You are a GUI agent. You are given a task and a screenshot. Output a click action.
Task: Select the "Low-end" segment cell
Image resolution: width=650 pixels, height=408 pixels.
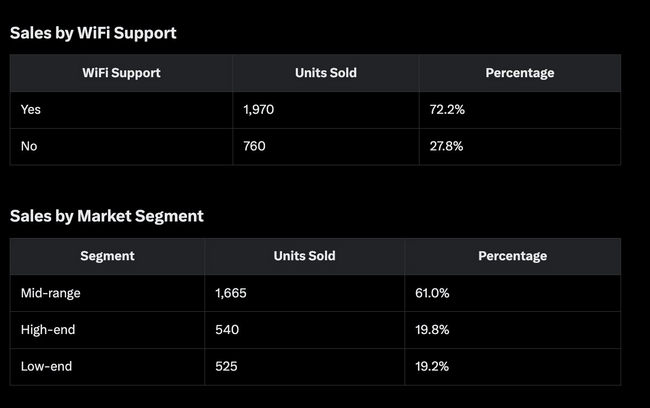pos(46,366)
